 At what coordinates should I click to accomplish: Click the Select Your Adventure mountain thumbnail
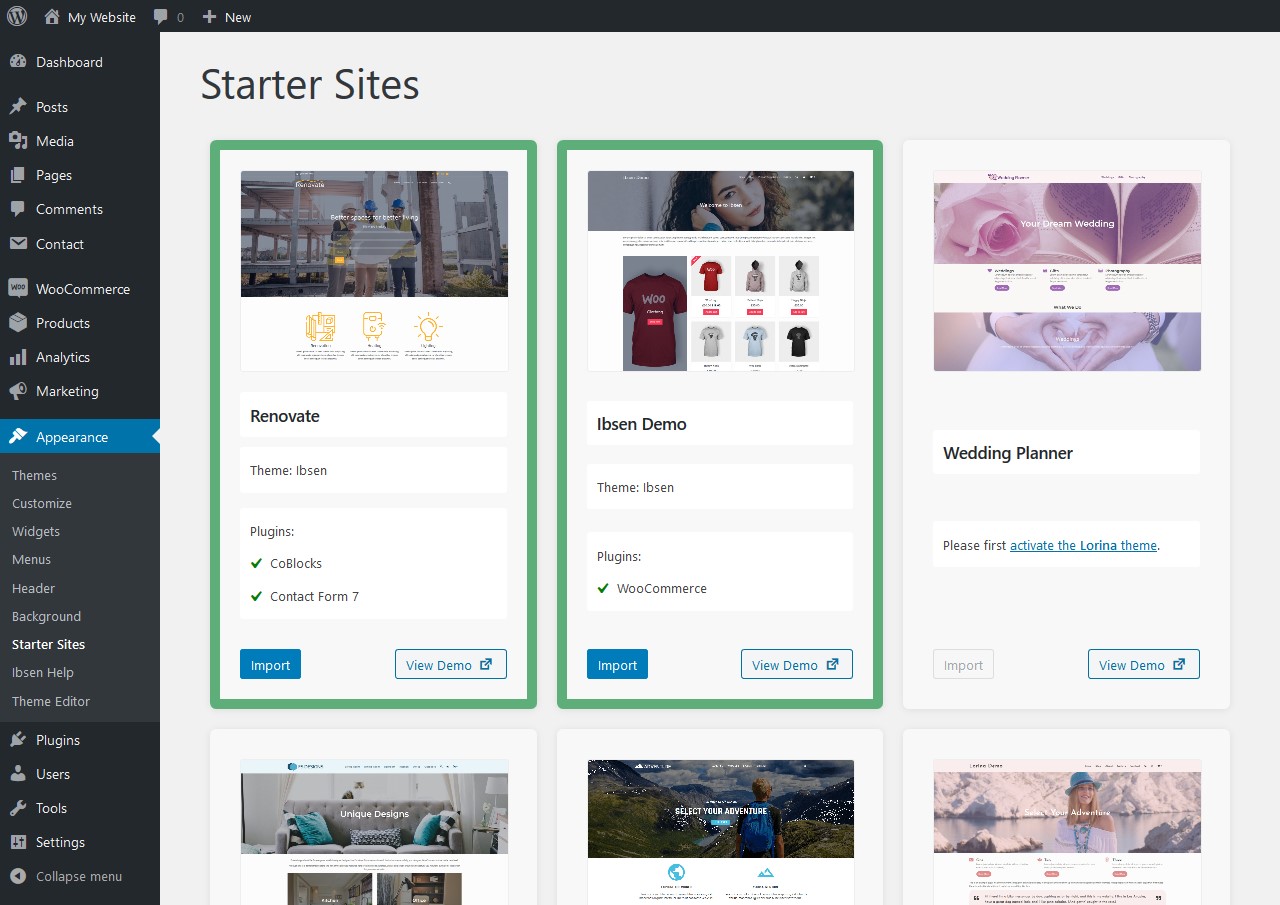tap(721, 832)
